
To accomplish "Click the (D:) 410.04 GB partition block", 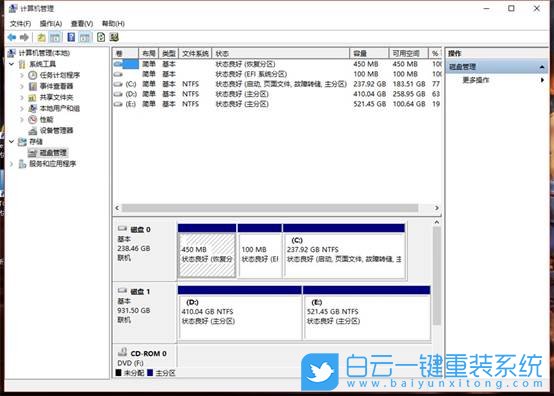I will (240, 313).
